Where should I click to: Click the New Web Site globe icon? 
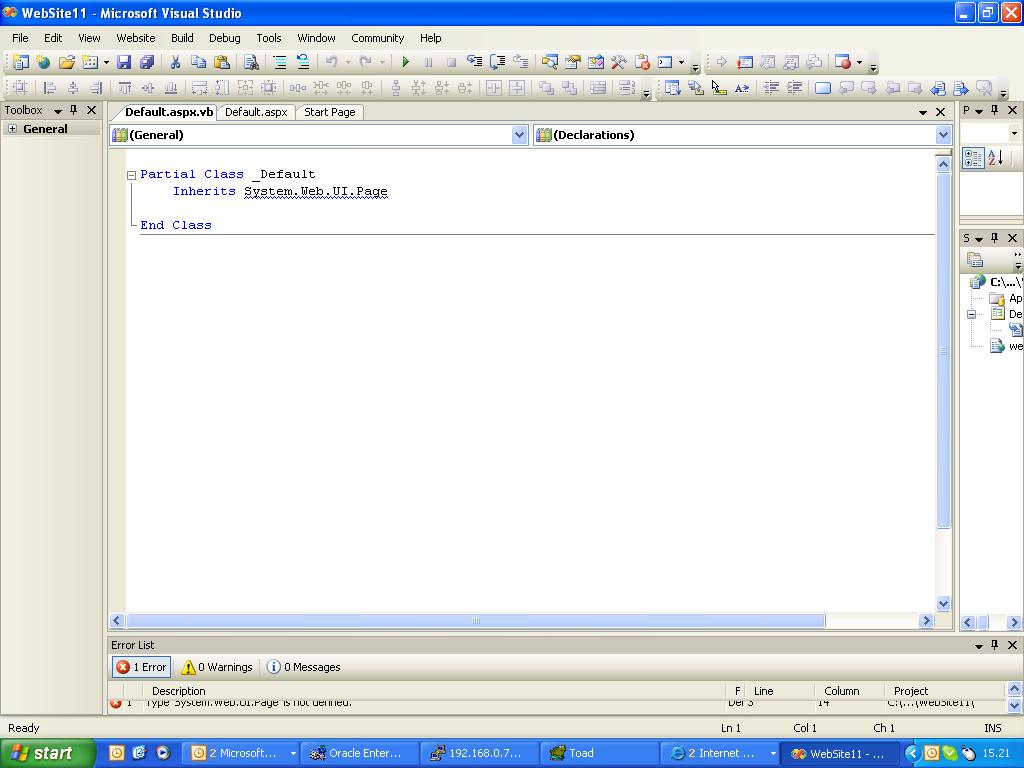point(44,62)
